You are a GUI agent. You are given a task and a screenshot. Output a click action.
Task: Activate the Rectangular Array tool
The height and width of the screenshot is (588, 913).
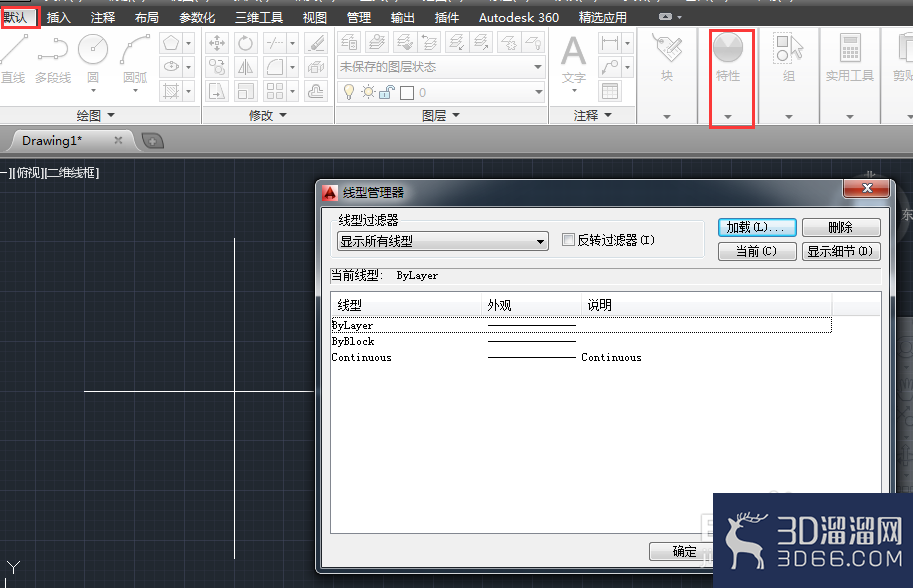(274, 91)
